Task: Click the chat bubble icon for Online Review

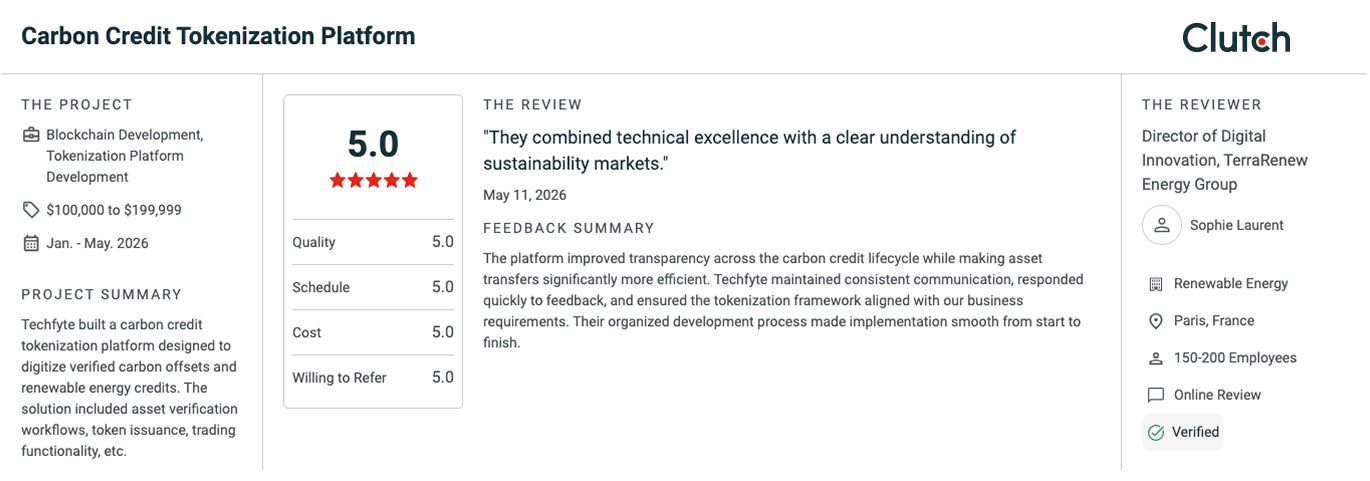Action: coord(1156,395)
